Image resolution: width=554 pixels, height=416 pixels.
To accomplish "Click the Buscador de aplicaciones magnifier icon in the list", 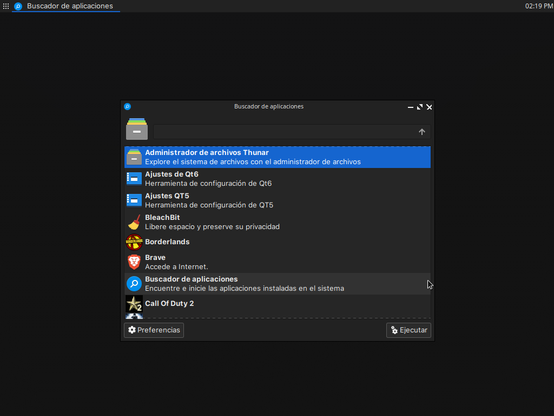I will pyautogui.click(x=134, y=283).
